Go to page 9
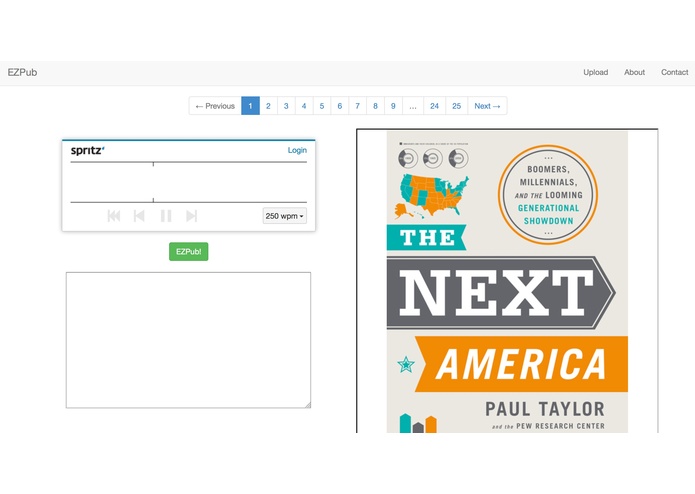This screenshot has width=695, height=494. click(x=393, y=106)
